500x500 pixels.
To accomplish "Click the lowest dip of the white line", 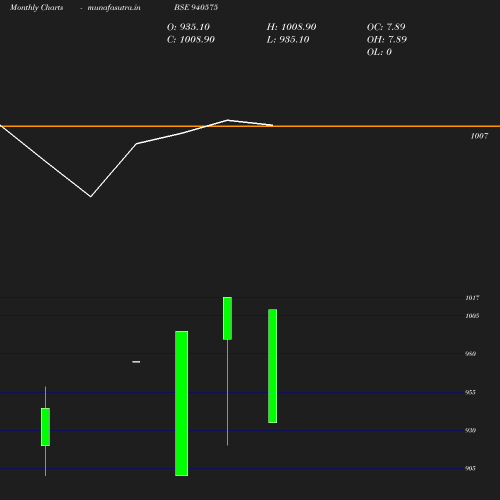I will pos(91,196).
